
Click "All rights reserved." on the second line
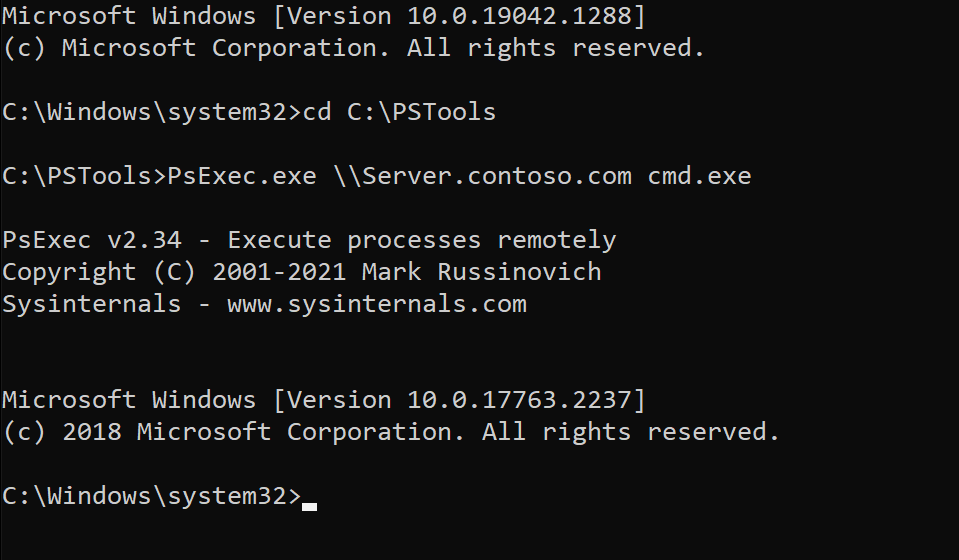[556, 49]
